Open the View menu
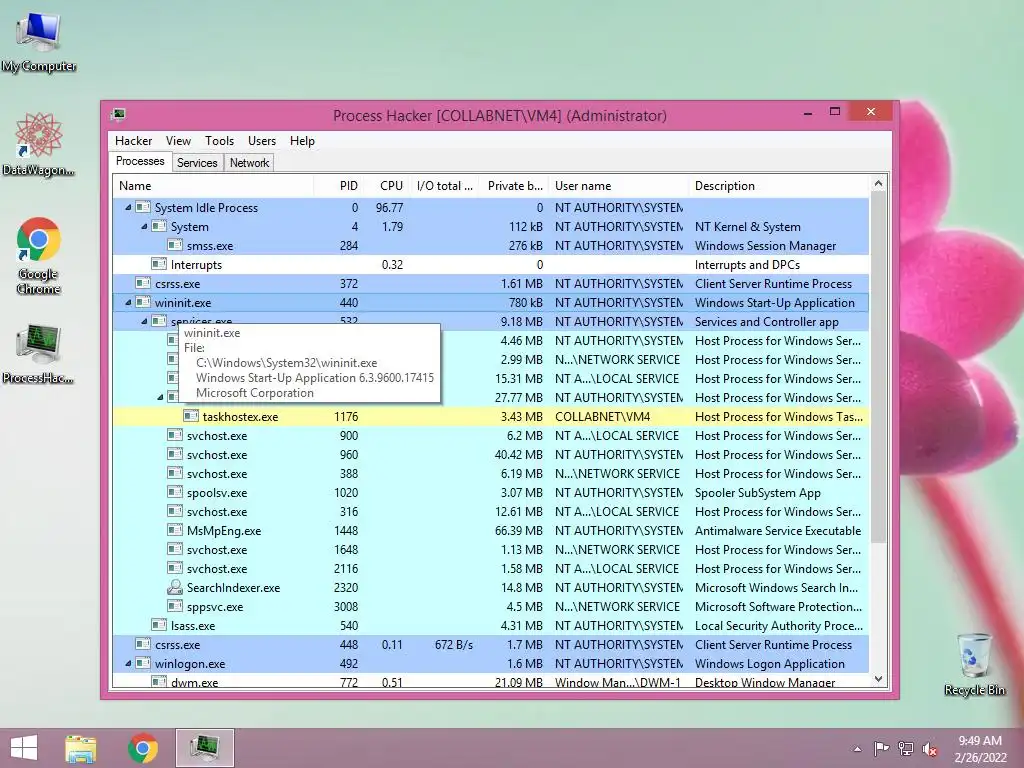 pos(178,140)
